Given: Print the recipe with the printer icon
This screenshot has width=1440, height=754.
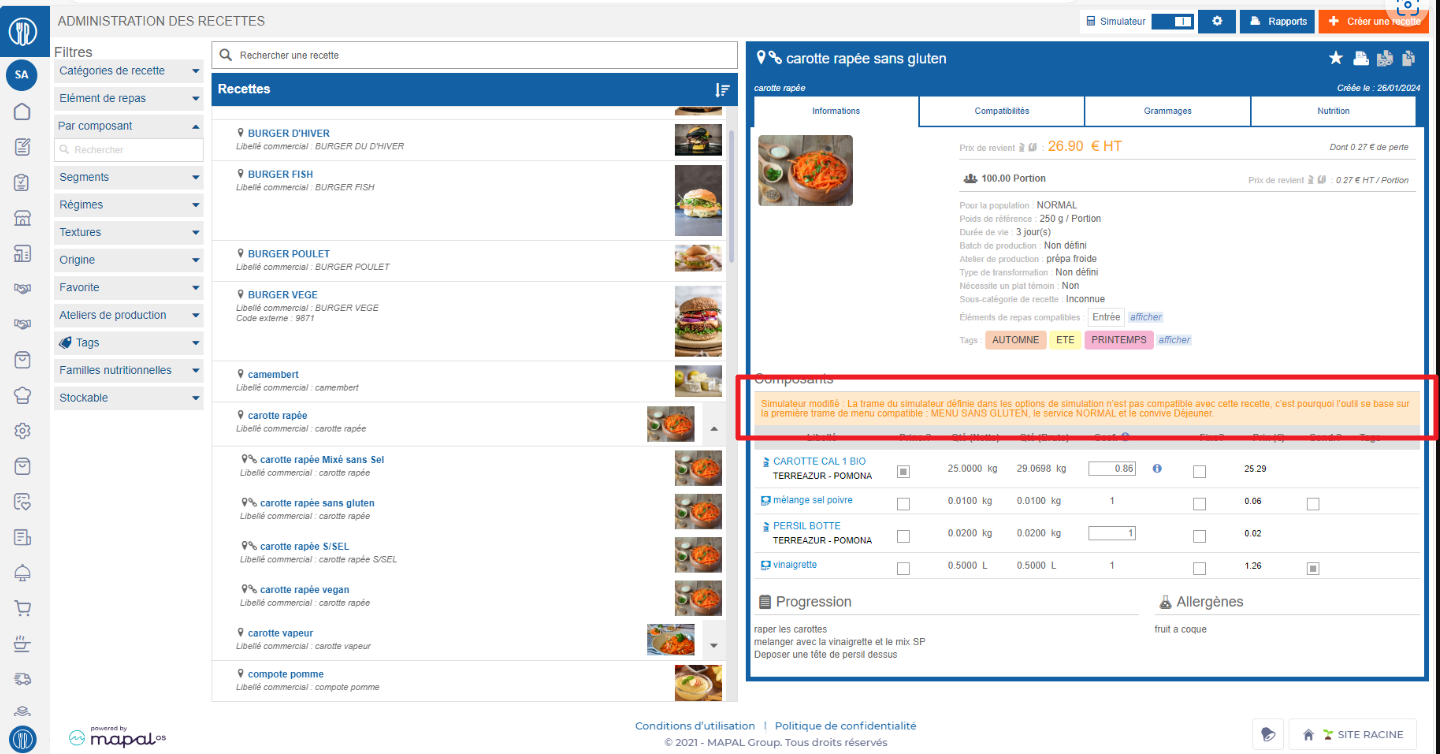Looking at the screenshot, I should point(1361,58).
